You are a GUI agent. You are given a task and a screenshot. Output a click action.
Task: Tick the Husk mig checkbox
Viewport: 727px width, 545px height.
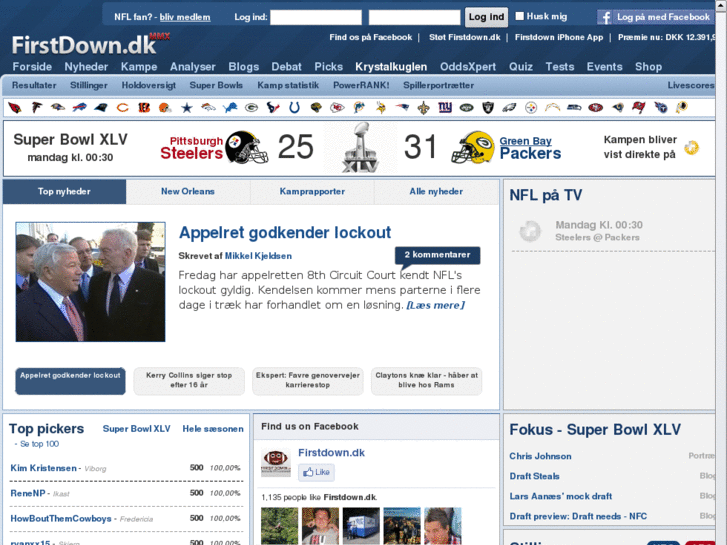pos(520,16)
